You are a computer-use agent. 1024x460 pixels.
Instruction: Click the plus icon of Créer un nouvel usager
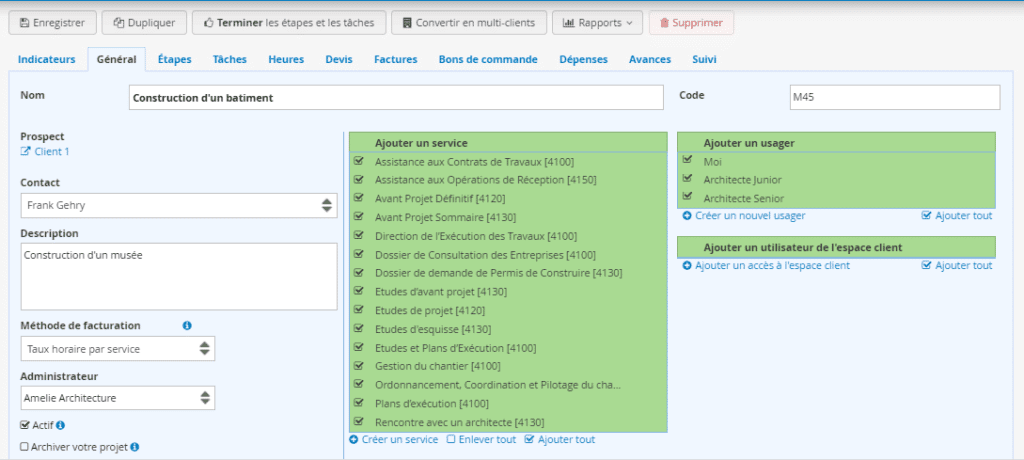click(x=687, y=216)
